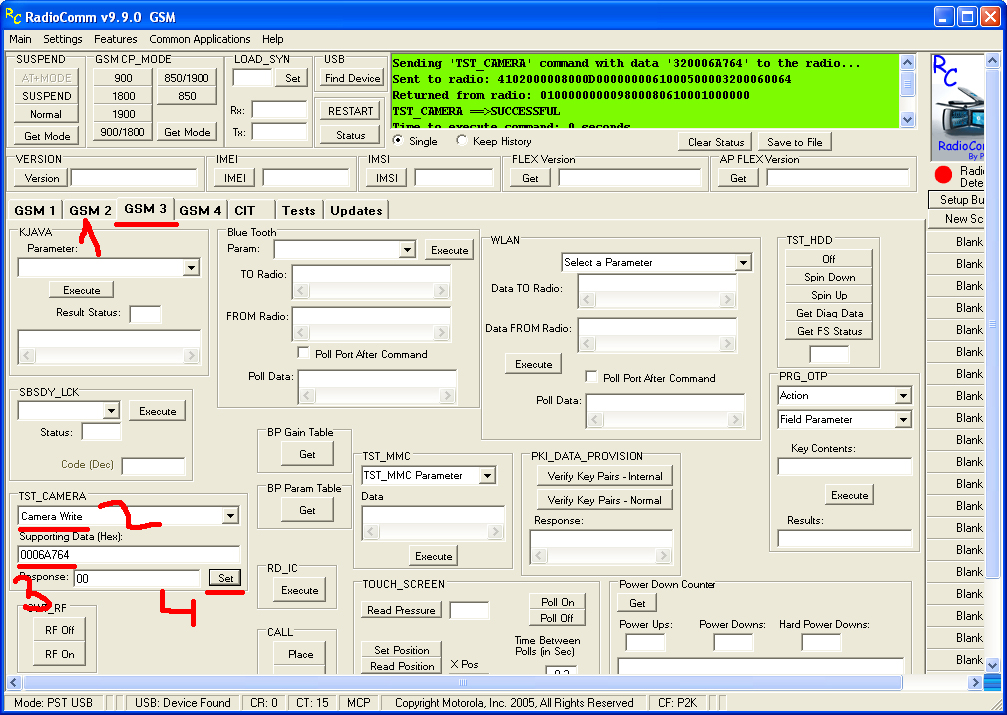Click the Save to File button
The width and height of the screenshot is (1007, 715).
click(x=794, y=142)
